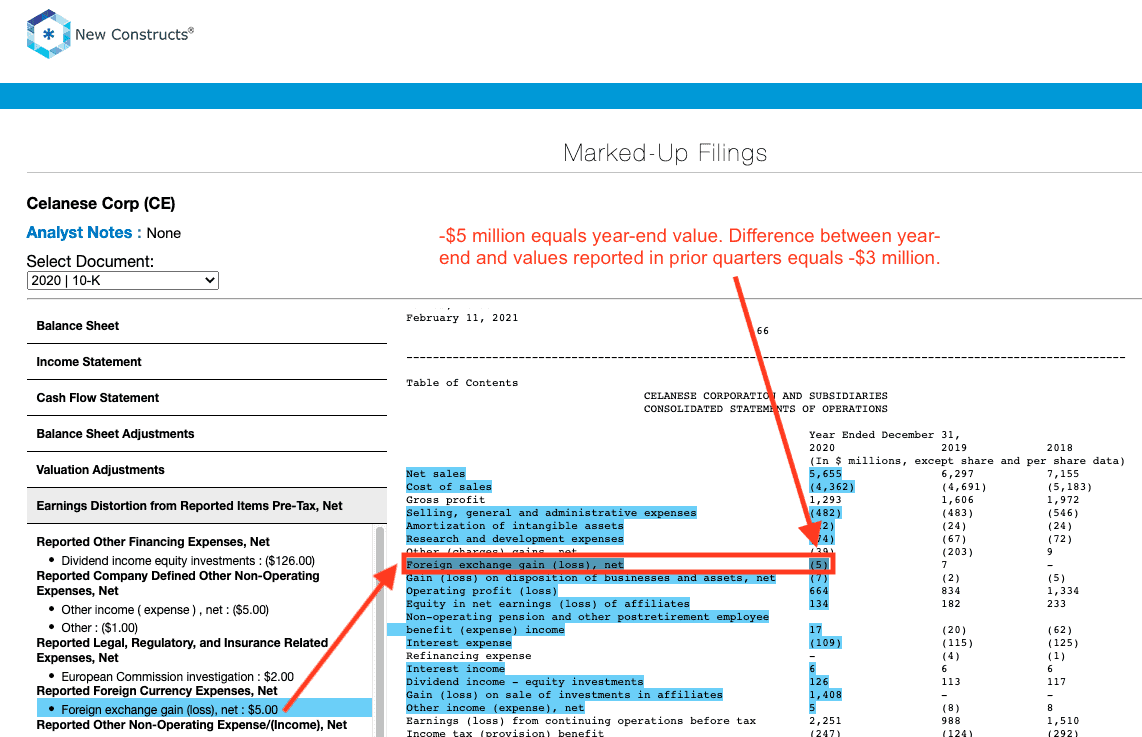Click Equity in net earnings (loss) of affiliates
Viewport: 1142px width, 737px height.
[x=548, y=604]
